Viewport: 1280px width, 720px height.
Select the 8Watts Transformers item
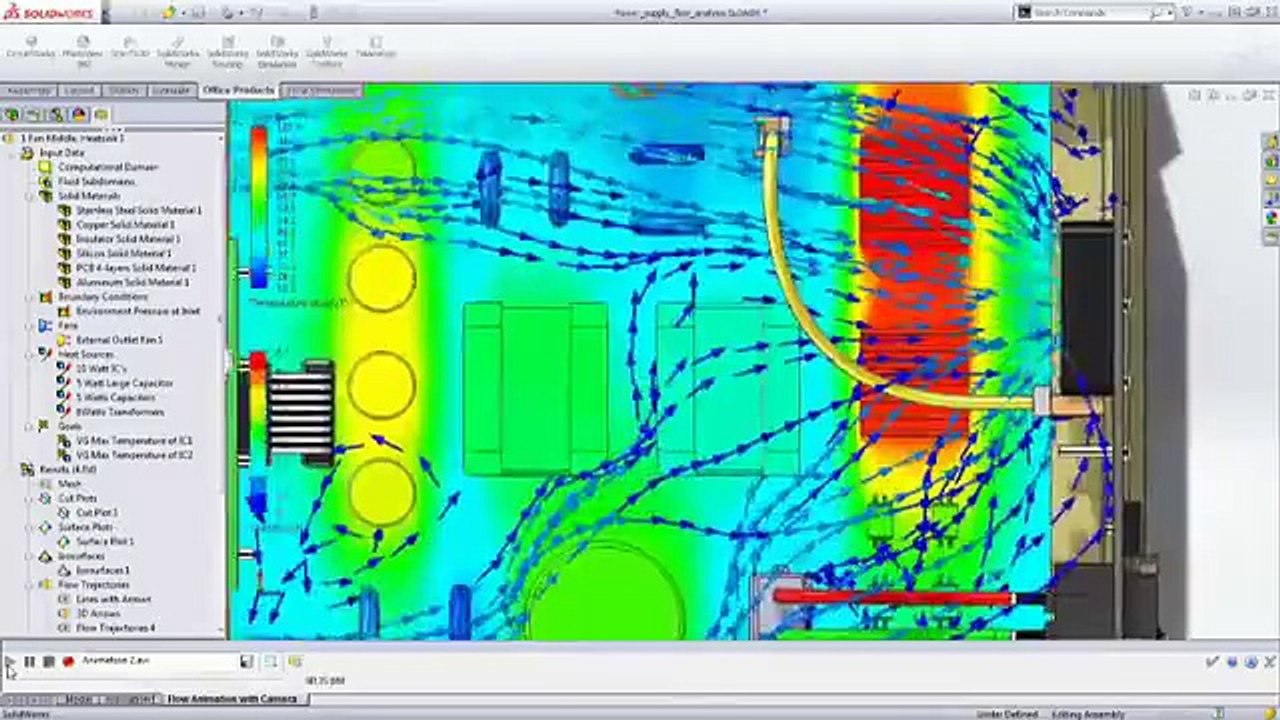120,412
